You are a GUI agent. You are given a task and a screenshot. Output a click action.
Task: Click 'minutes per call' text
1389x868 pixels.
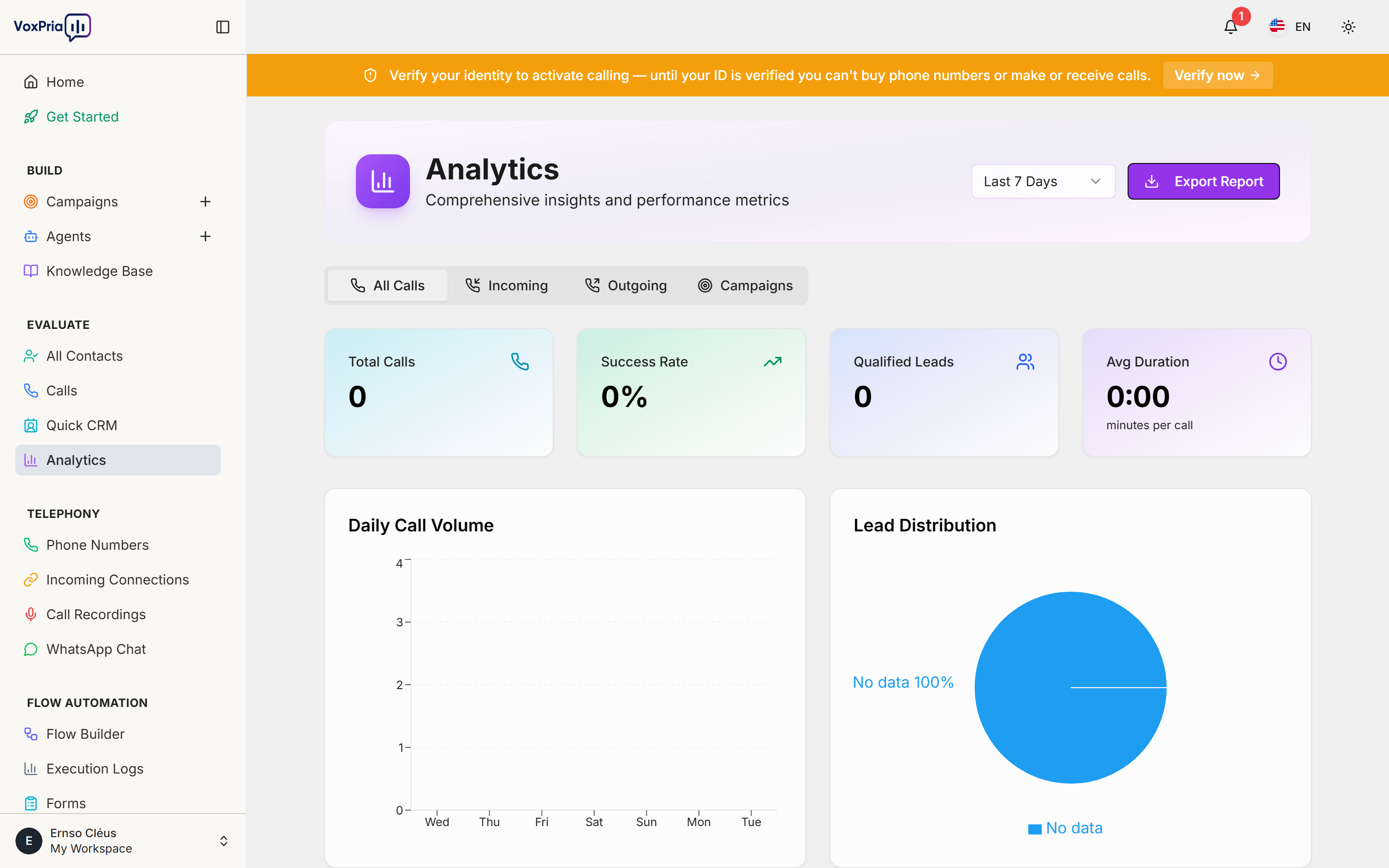click(1149, 425)
